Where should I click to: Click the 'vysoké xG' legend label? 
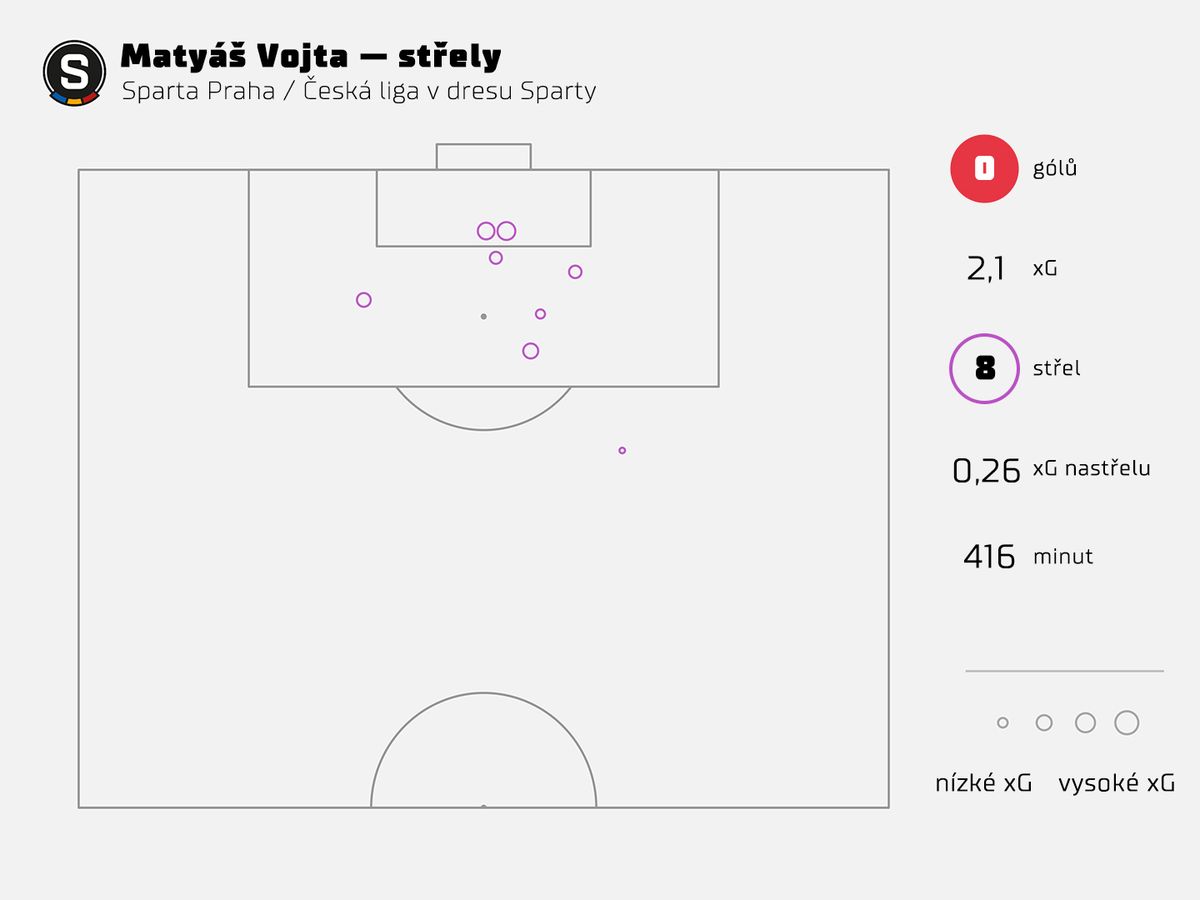[1116, 784]
